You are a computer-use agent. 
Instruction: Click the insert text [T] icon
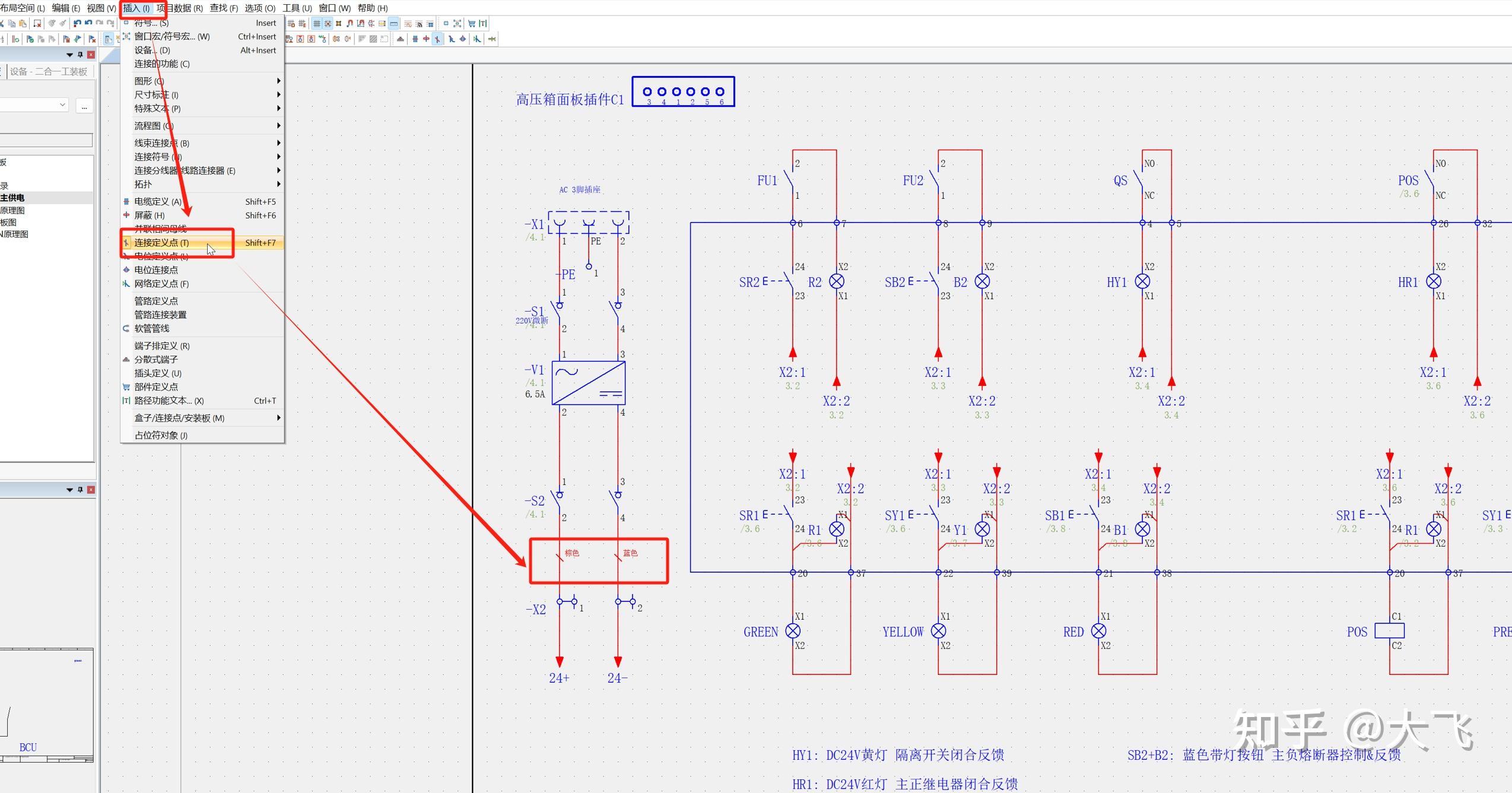[484, 24]
